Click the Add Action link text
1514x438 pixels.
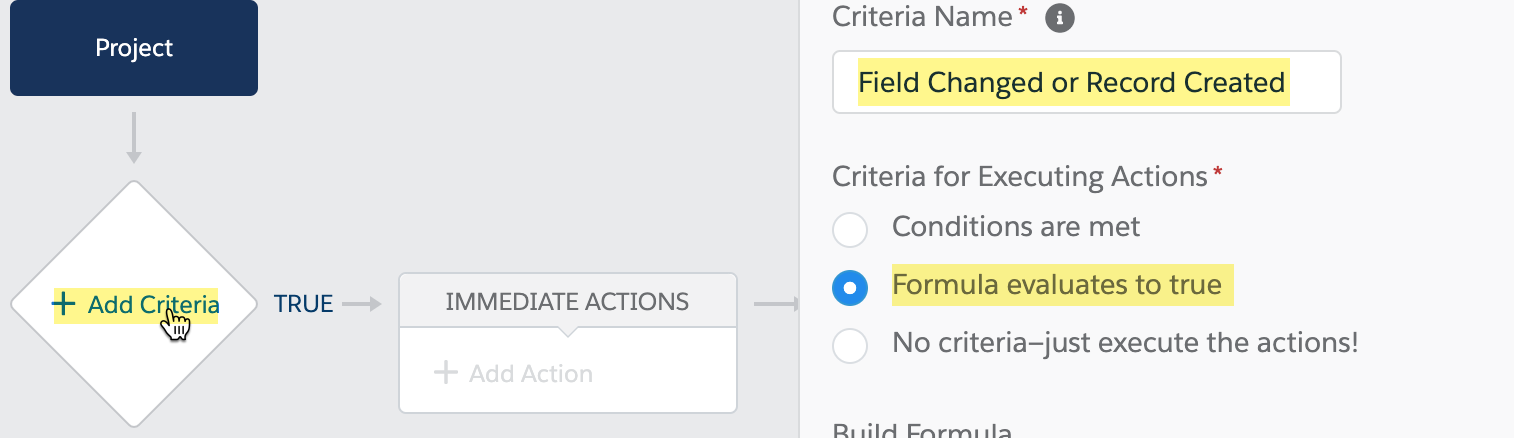click(x=530, y=374)
